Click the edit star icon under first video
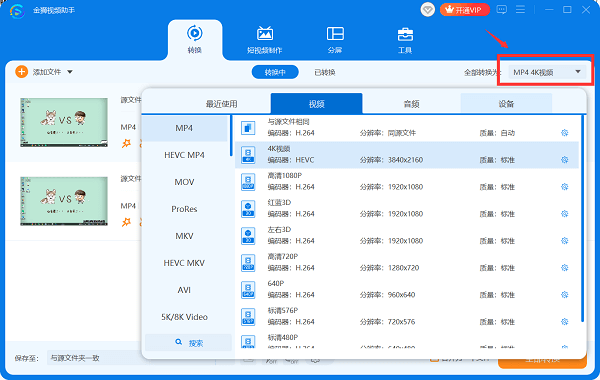600x380 pixels. (x=126, y=144)
